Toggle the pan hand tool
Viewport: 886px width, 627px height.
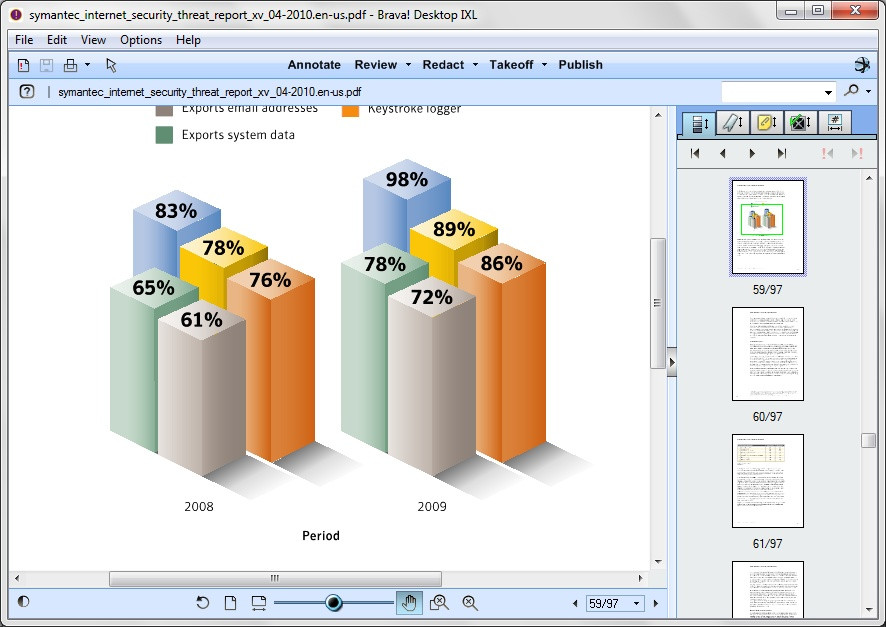(409, 603)
